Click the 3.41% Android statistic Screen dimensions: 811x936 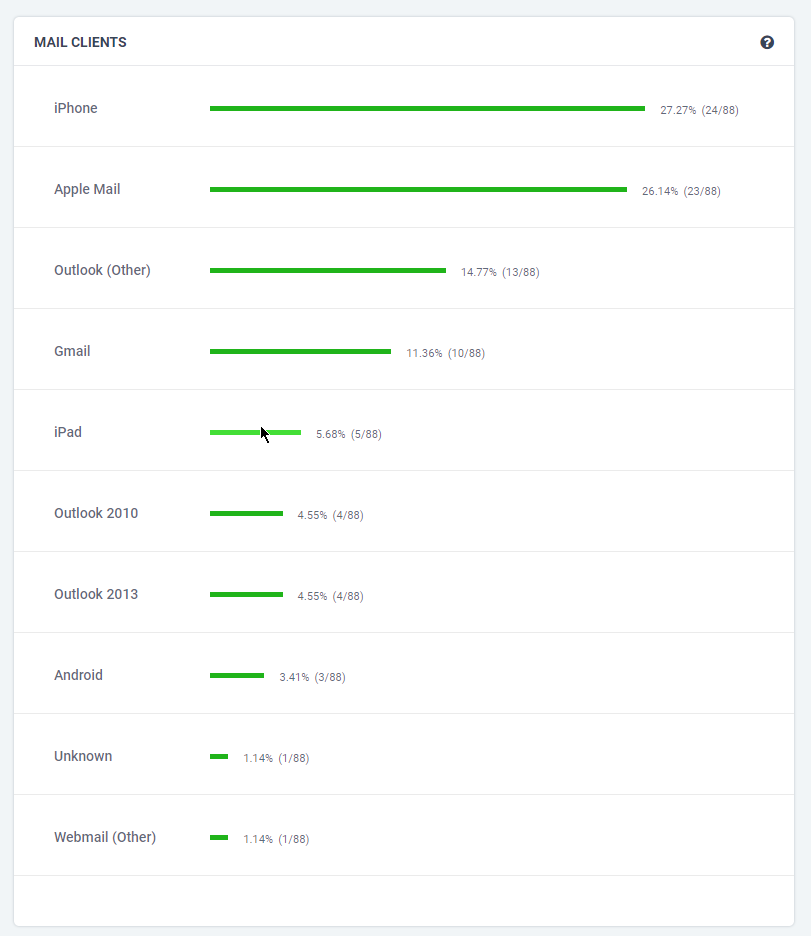point(312,677)
